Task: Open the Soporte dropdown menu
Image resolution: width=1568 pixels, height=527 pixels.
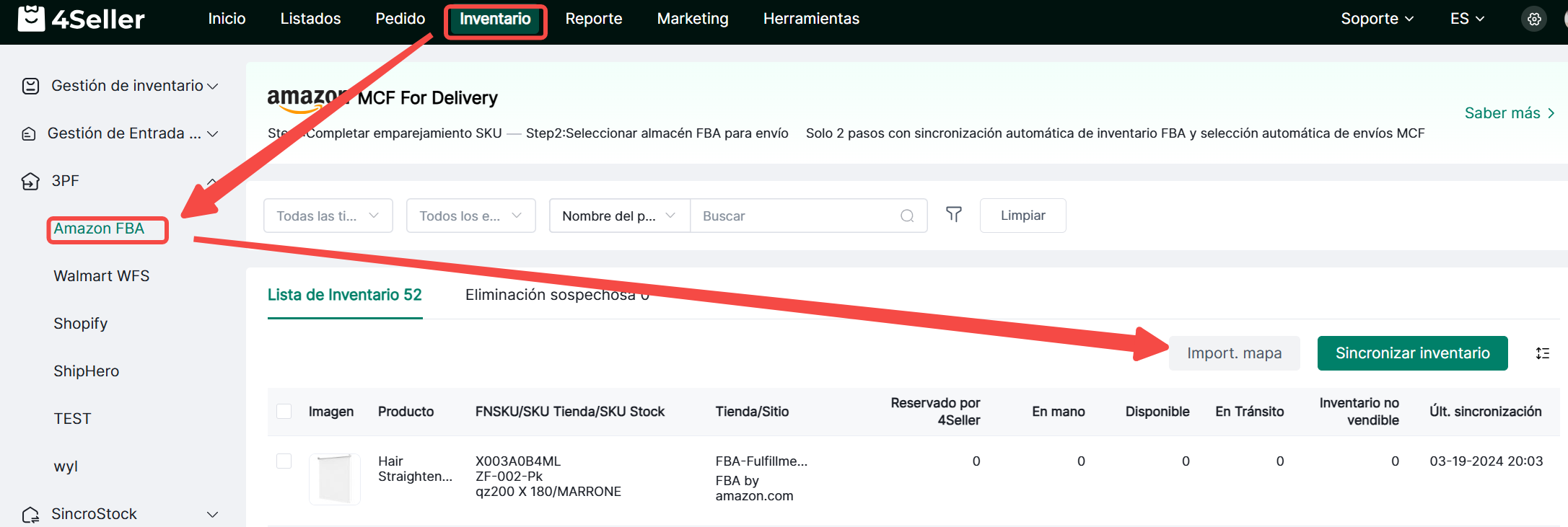Action: tap(1376, 19)
